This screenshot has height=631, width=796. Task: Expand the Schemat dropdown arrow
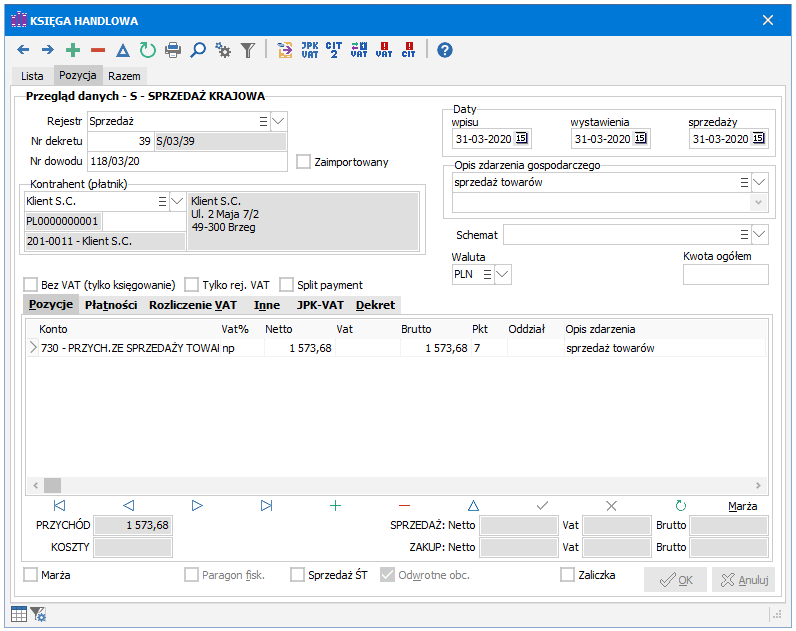tap(759, 235)
